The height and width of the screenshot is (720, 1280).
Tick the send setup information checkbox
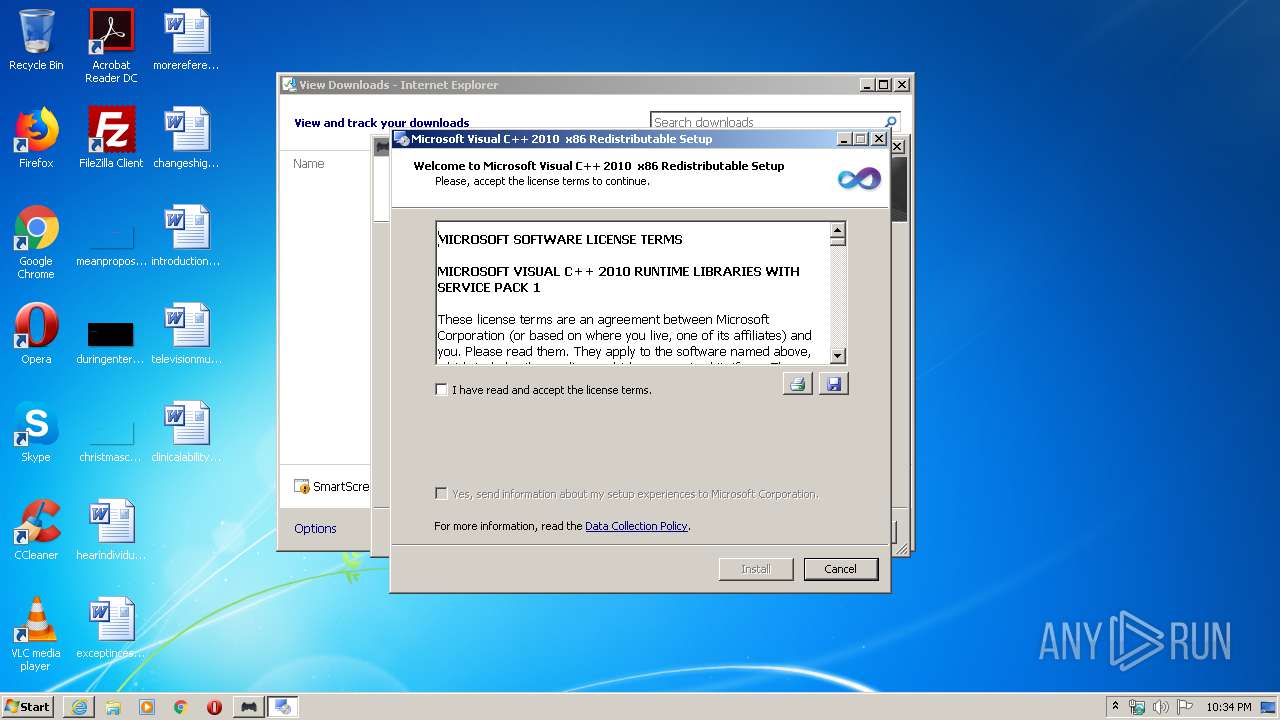441,494
